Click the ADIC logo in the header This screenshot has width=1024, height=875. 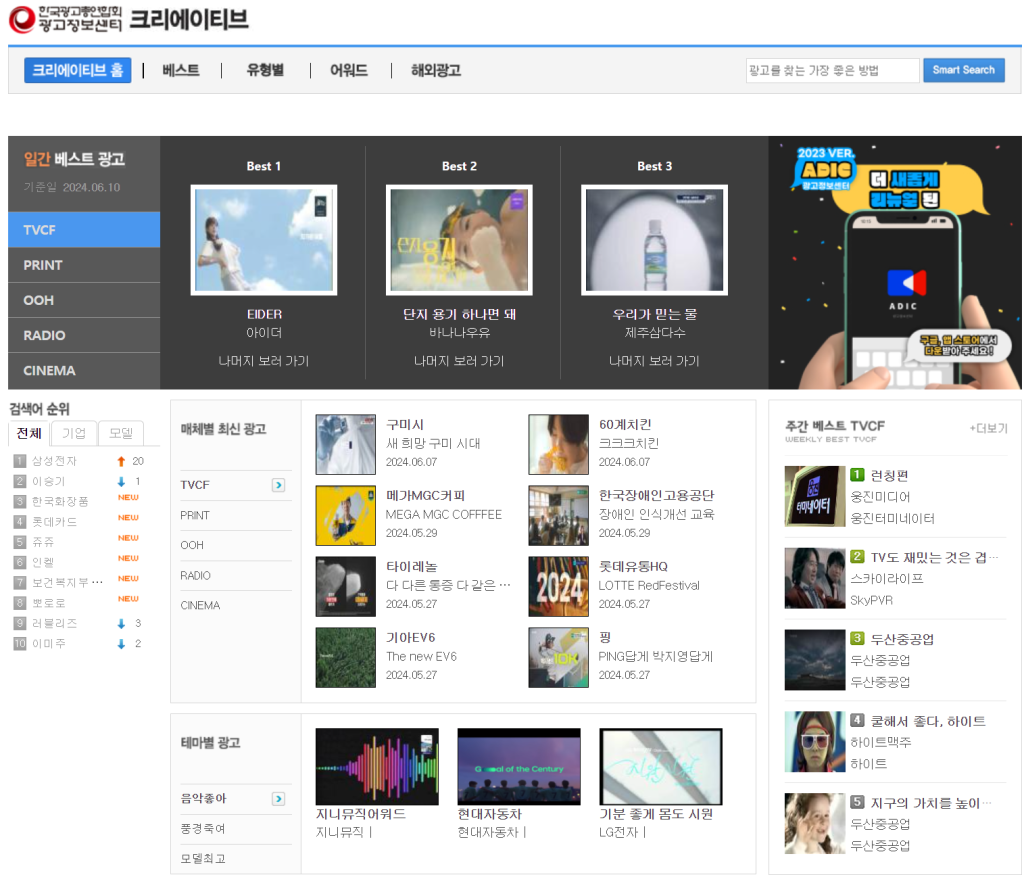[x=66, y=19]
